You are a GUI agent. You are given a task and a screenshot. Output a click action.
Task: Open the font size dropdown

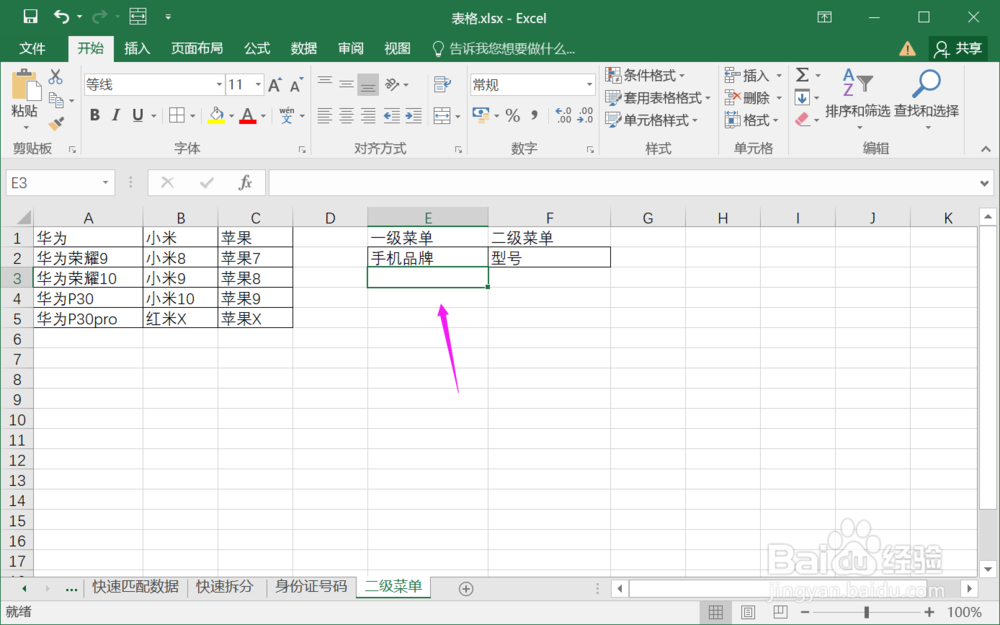(x=258, y=85)
